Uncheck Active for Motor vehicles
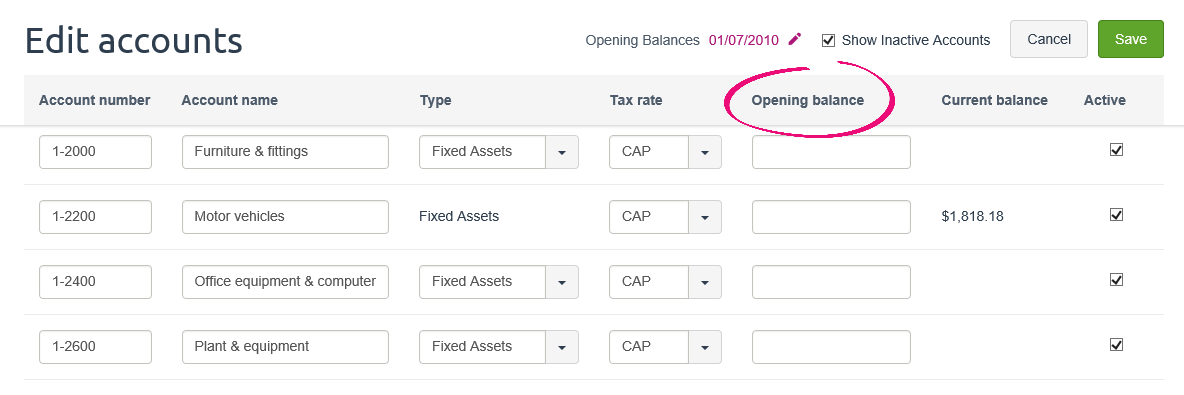The height and width of the screenshot is (395, 1184). click(x=1116, y=214)
